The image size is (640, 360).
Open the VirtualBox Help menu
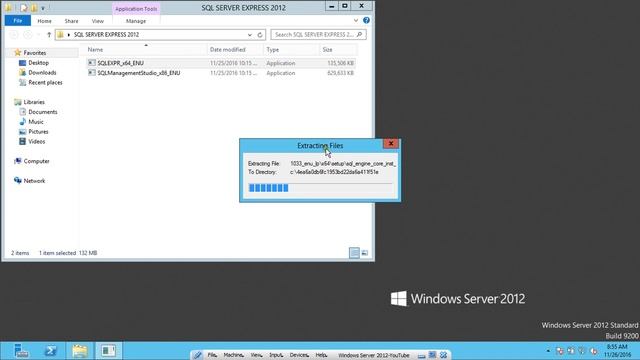(321, 355)
